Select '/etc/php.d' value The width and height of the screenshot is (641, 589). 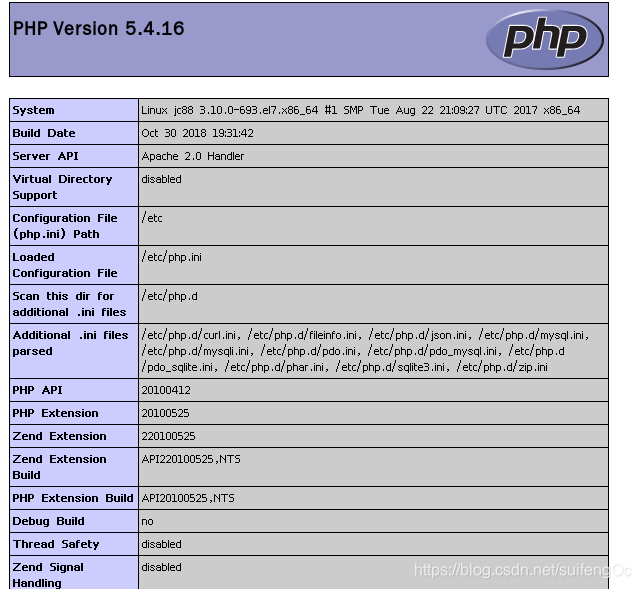[170, 296]
